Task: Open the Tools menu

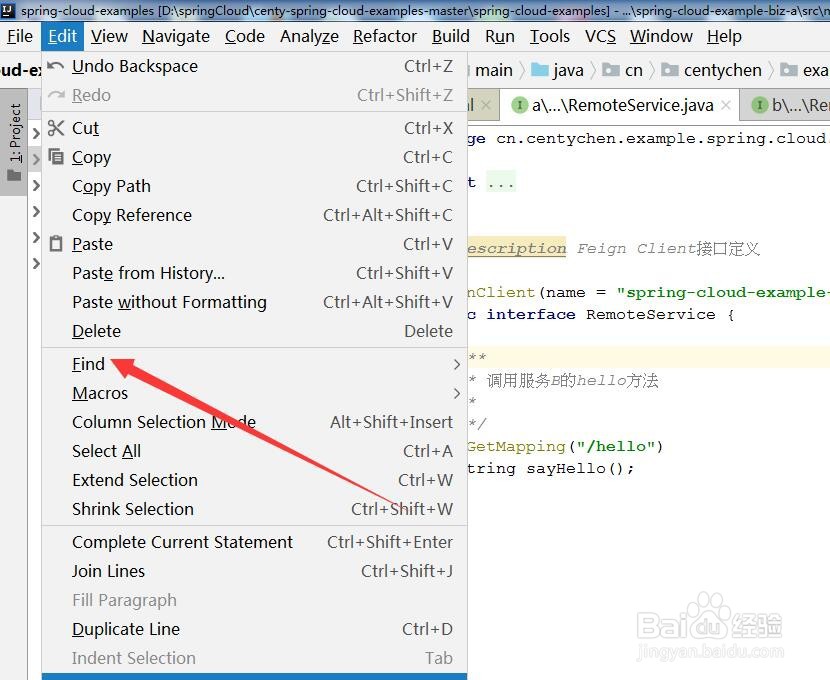Action: coord(549,36)
